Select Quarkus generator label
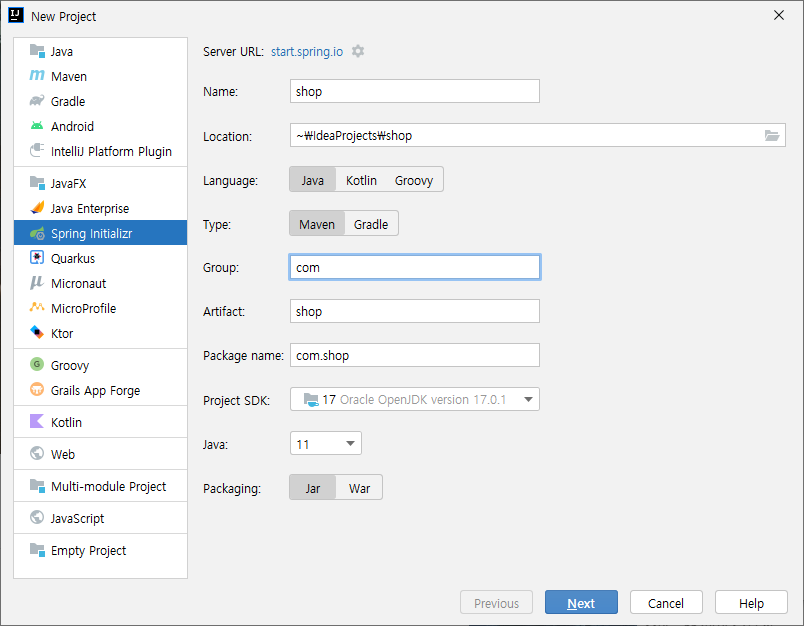The image size is (804, 626). click(x=73, y=258)
